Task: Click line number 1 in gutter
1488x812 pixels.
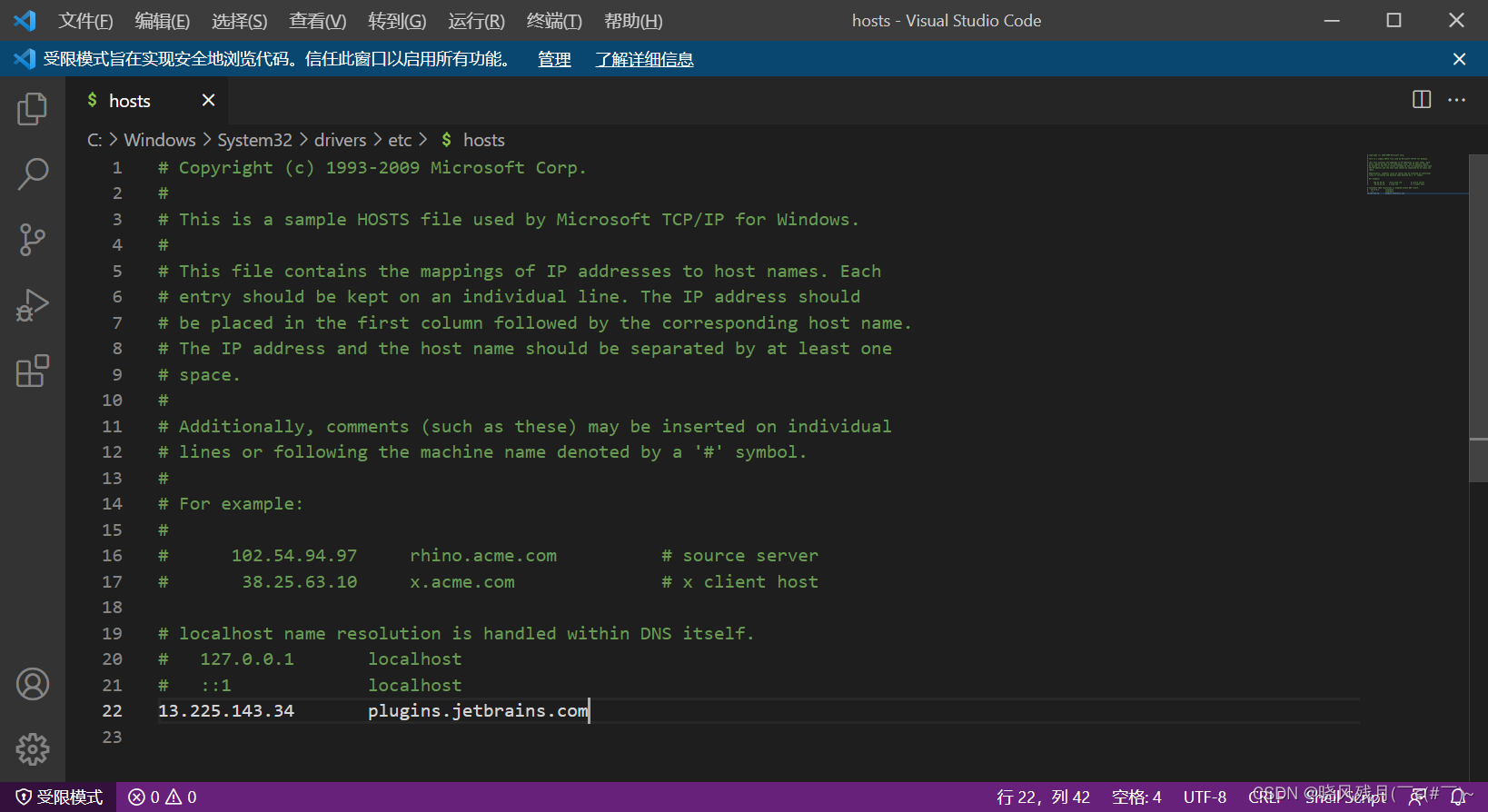Action: point(117,168)
